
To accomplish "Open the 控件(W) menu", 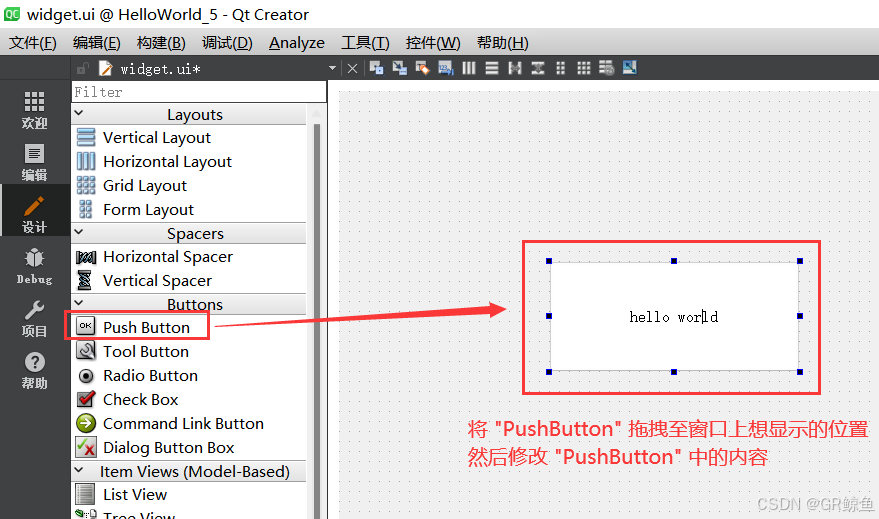I will pyautogui.click(x=433, y=43).
